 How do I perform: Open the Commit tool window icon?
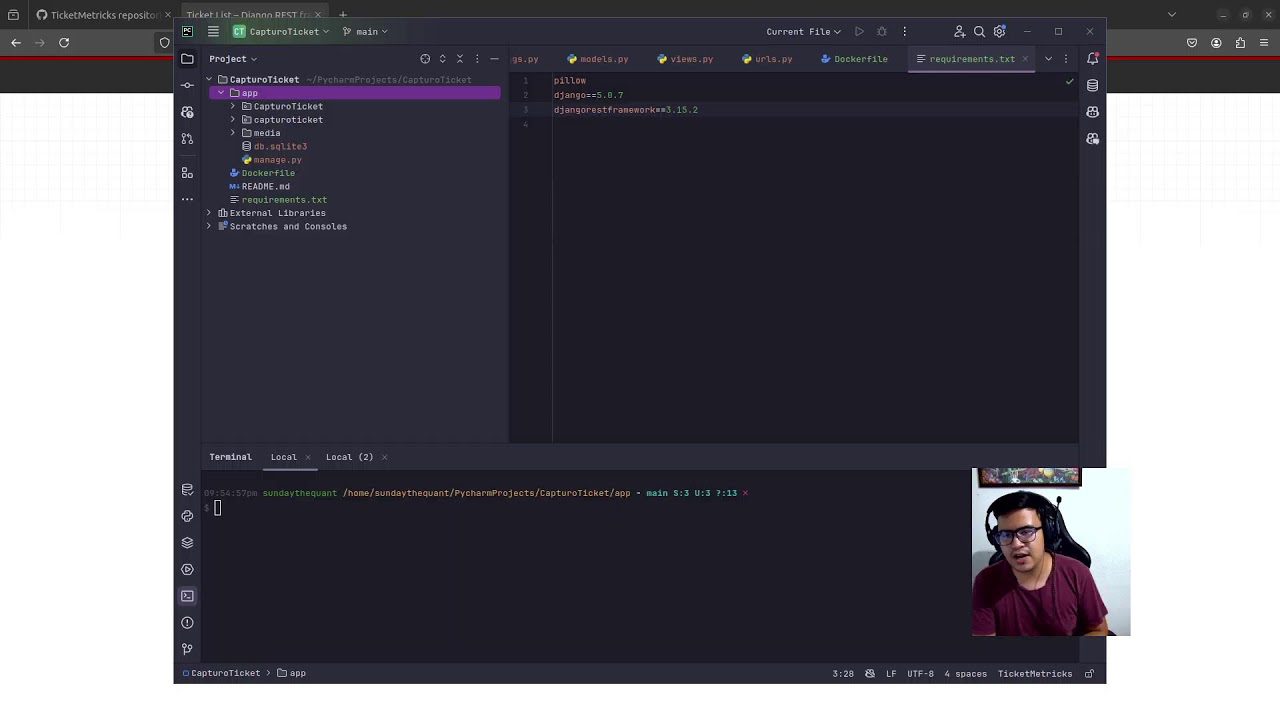coord(187,85)
